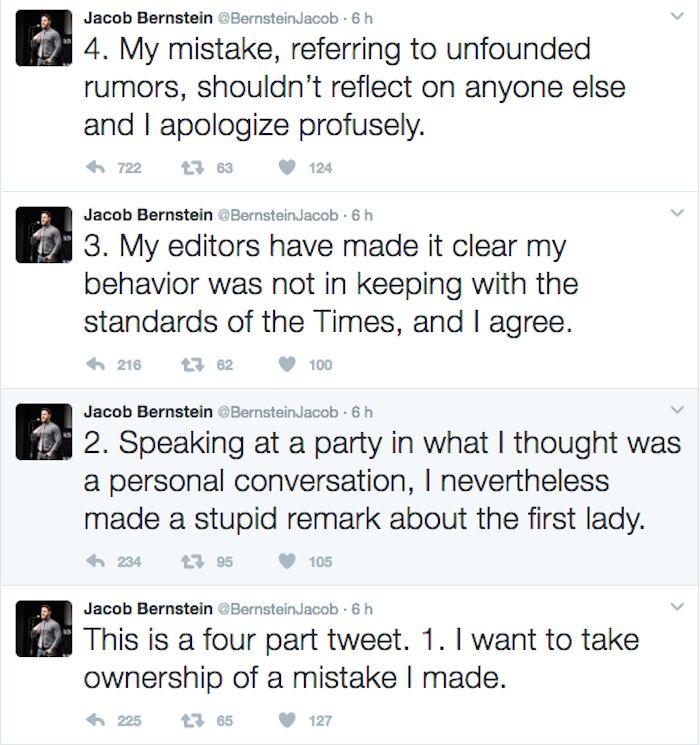Open dropdown arrow on the editors tweet
Viewport: 700px width, 745px height.
pos(677,214)
